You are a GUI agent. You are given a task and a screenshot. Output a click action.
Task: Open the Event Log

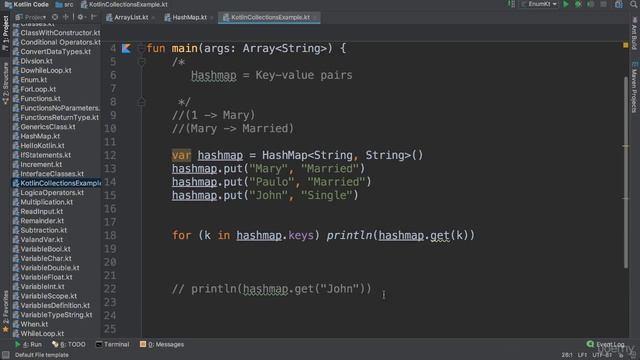click(x=606, y=344)
